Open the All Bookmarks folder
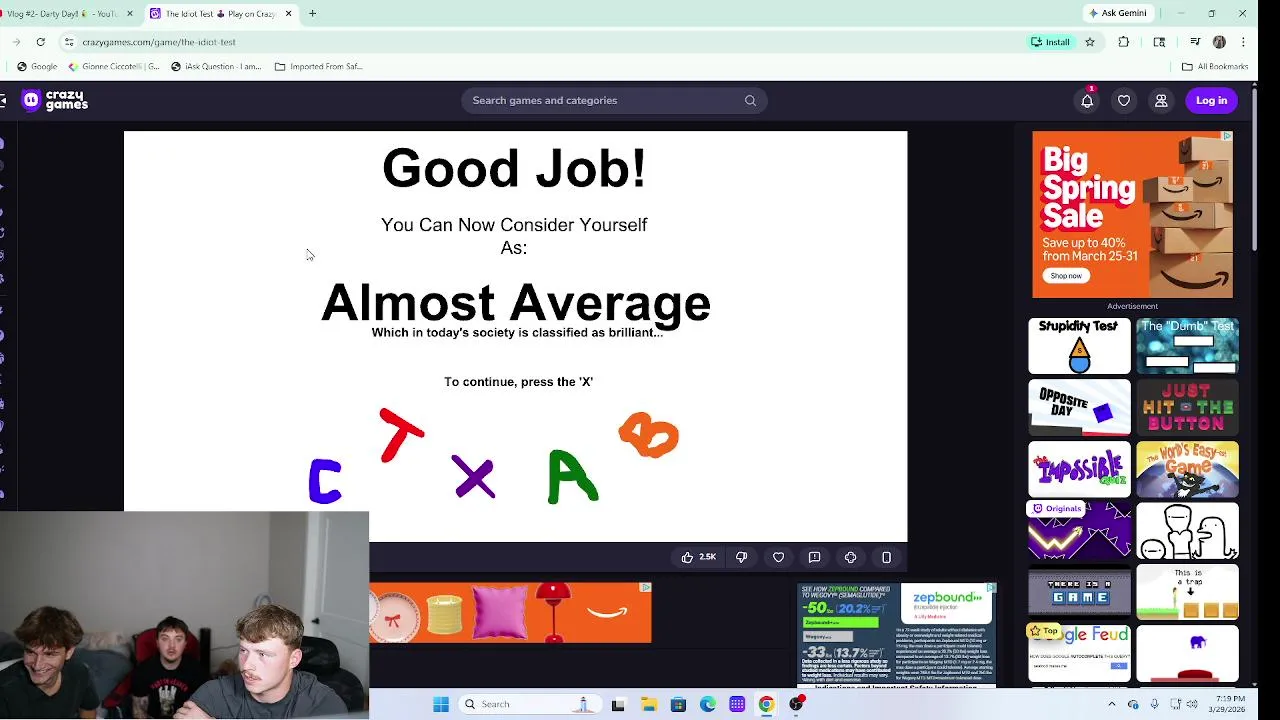The width and height of the screenshot is (1280, 720). point(1214,66)
